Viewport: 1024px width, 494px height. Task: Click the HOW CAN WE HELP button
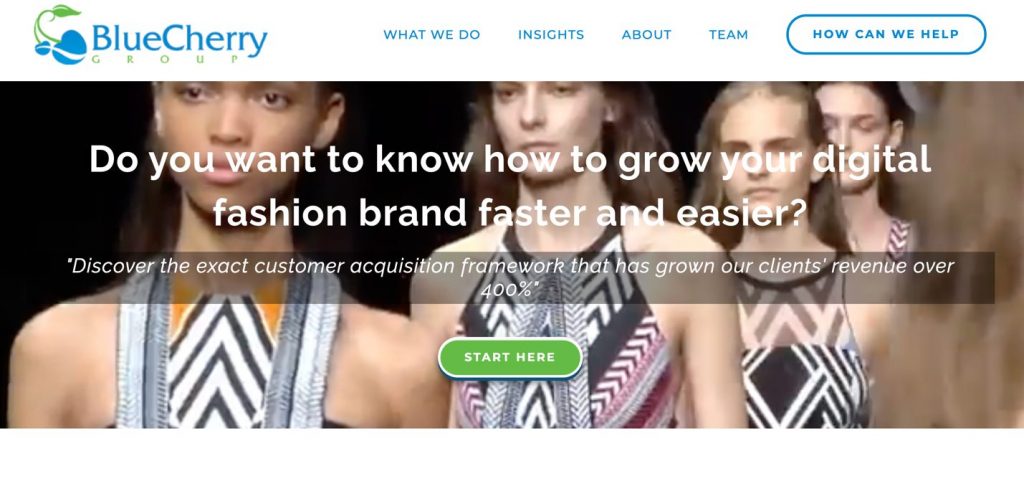886,34
